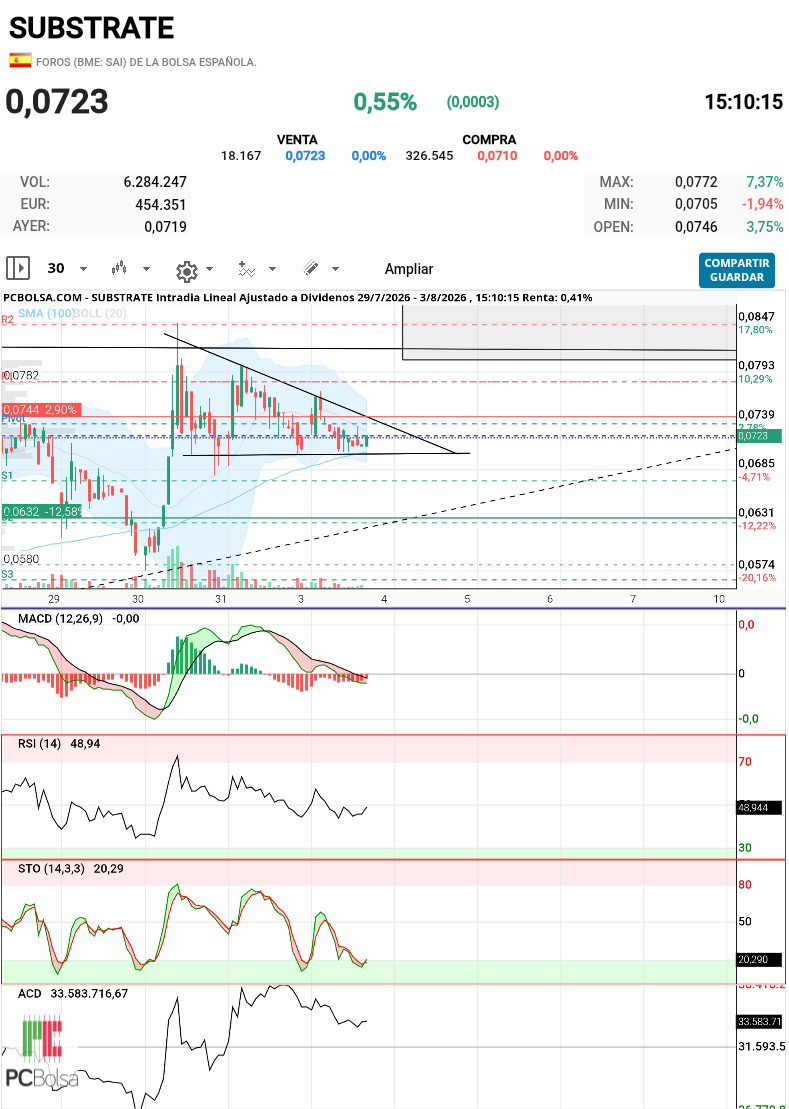Click the EUR value 454.351
Viewport: 789px width, 1109px height.
click(162, 204)
